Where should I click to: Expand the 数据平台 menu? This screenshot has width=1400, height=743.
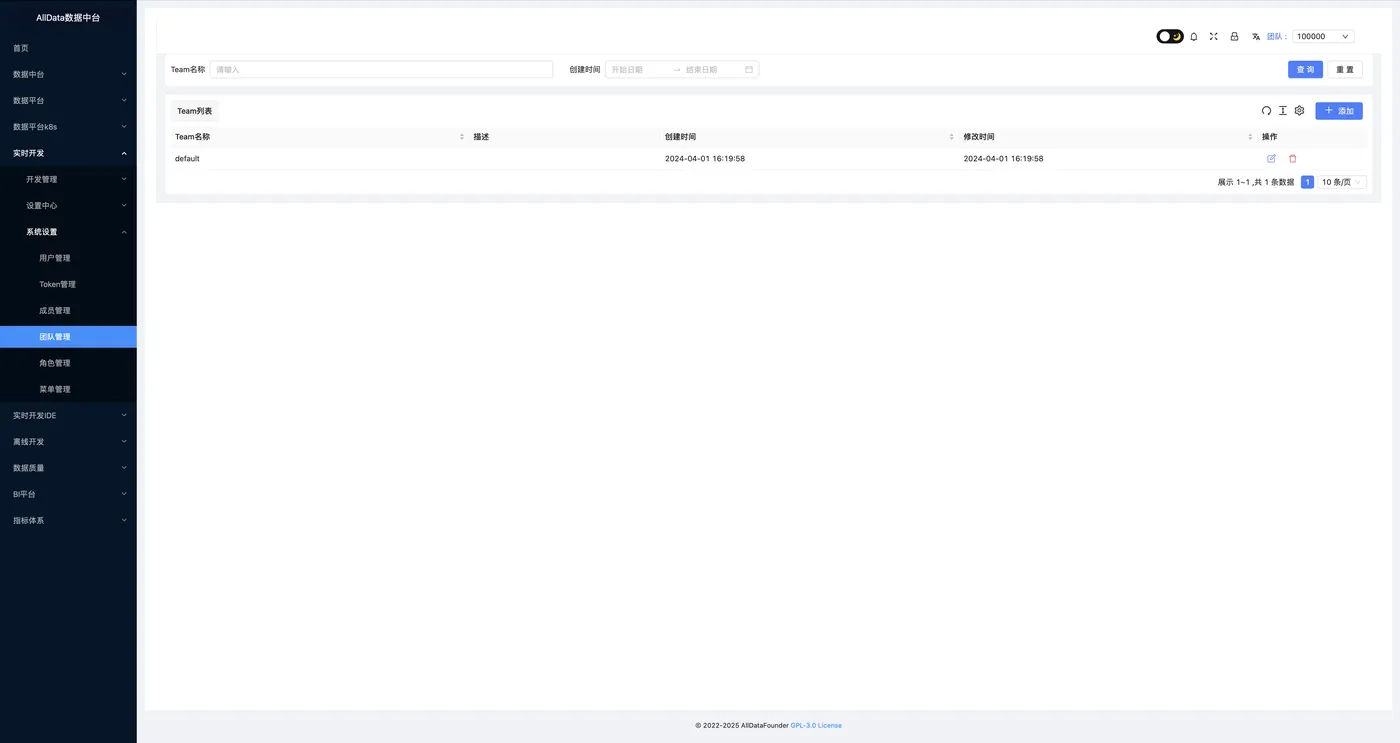point(68,100)
